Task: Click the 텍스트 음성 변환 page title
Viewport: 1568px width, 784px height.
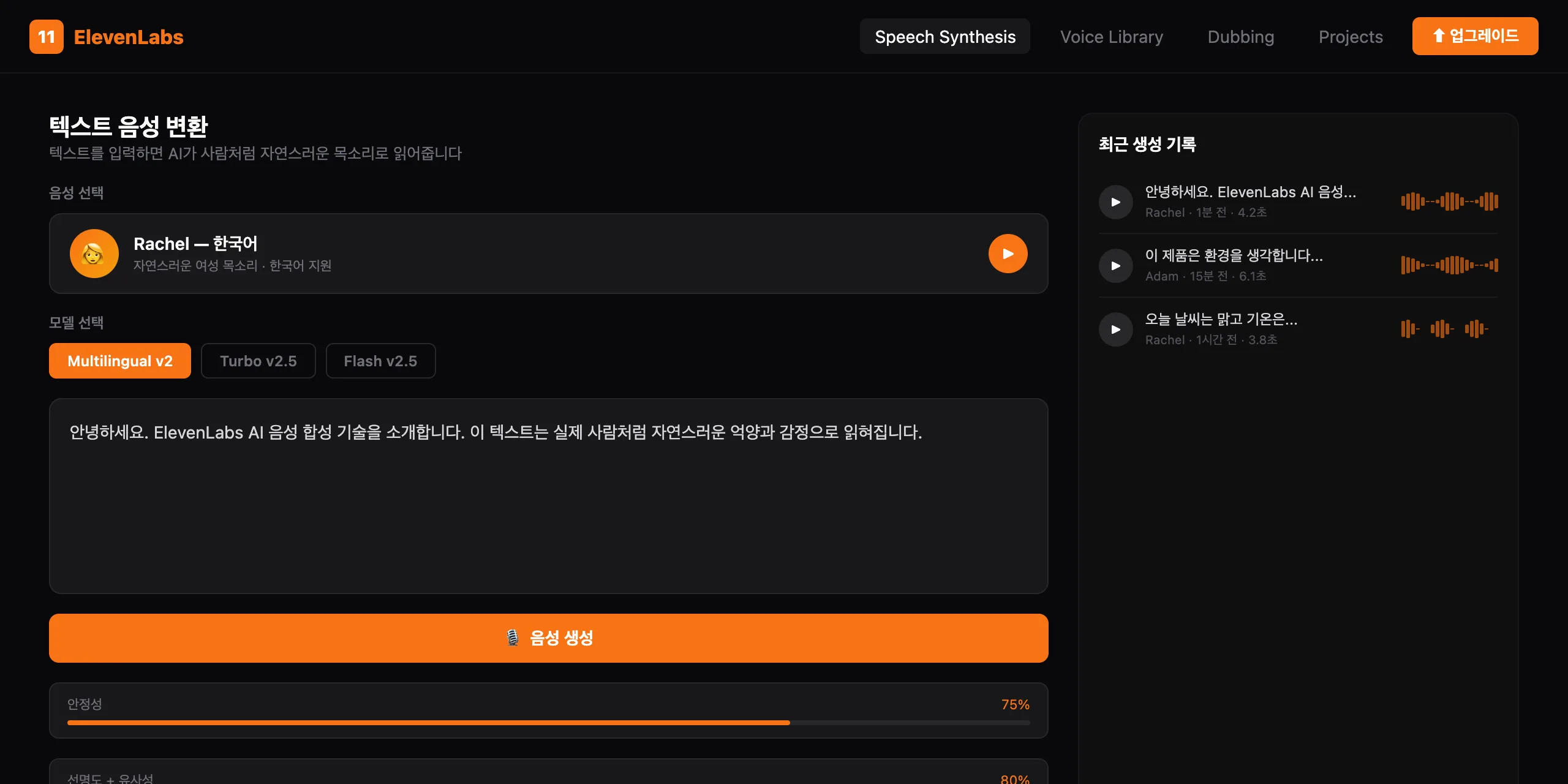Action: point(129,127)
